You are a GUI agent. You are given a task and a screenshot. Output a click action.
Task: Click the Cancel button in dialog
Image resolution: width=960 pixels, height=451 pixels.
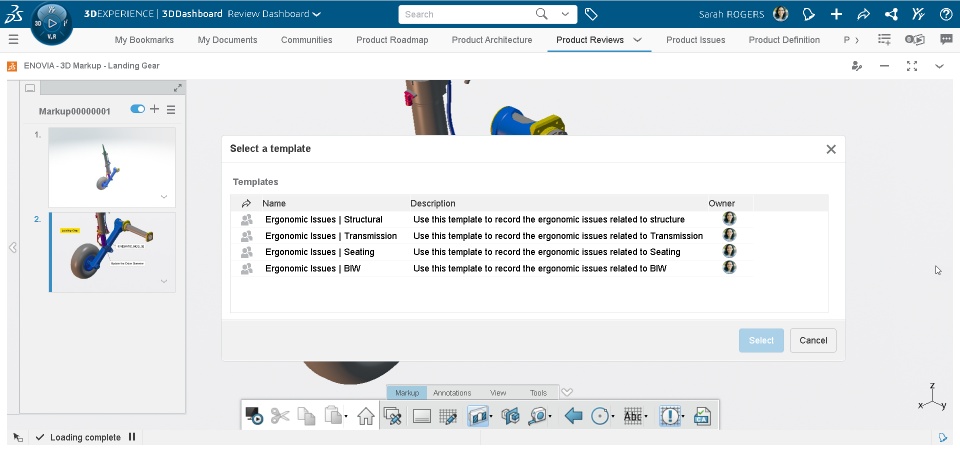[813, 340]
